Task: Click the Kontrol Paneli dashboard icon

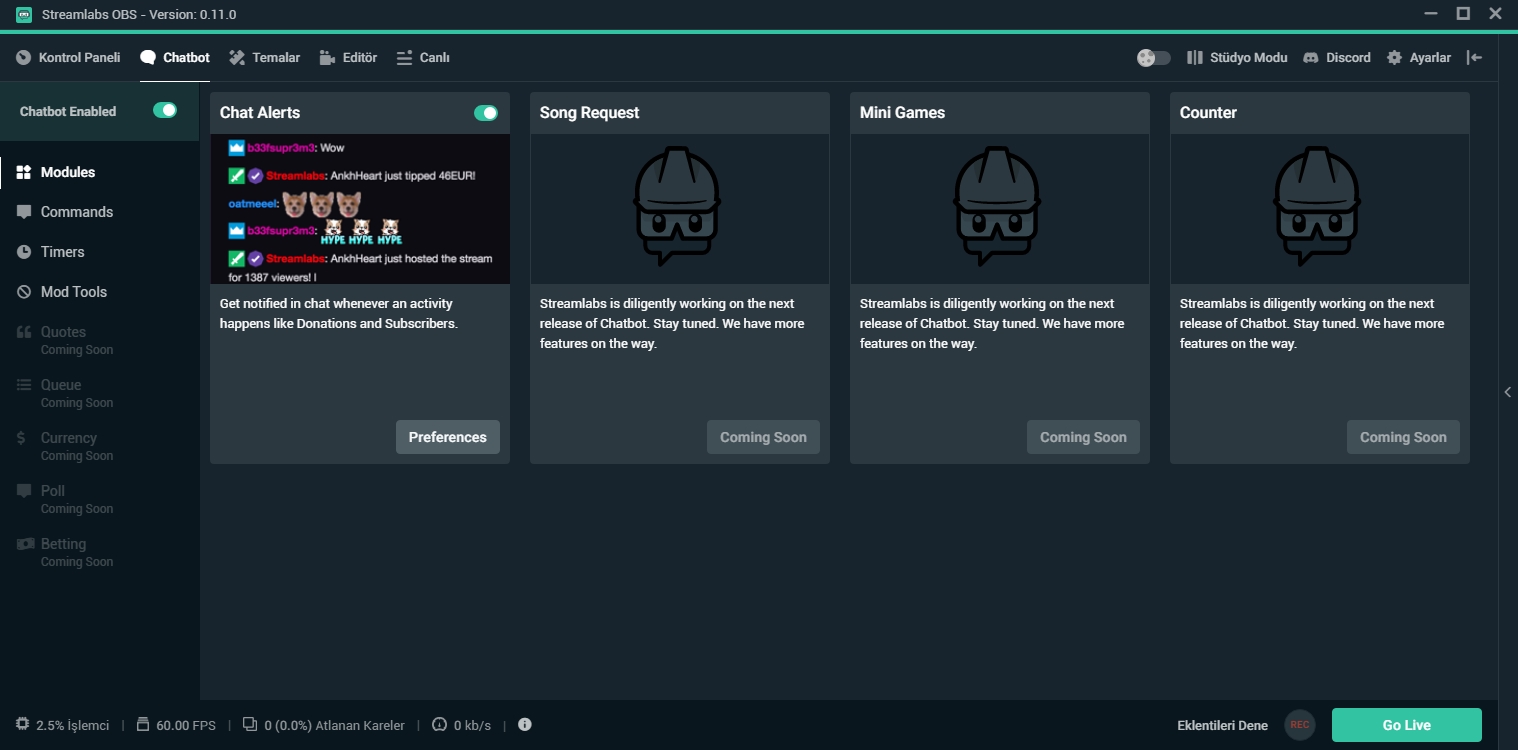Action: (x=23, y=58)
